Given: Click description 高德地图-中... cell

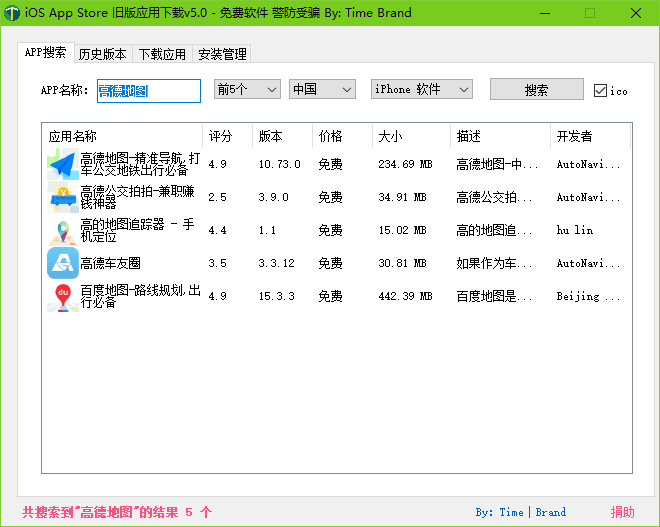Looking at the screenshot, I should pos(497,164).
